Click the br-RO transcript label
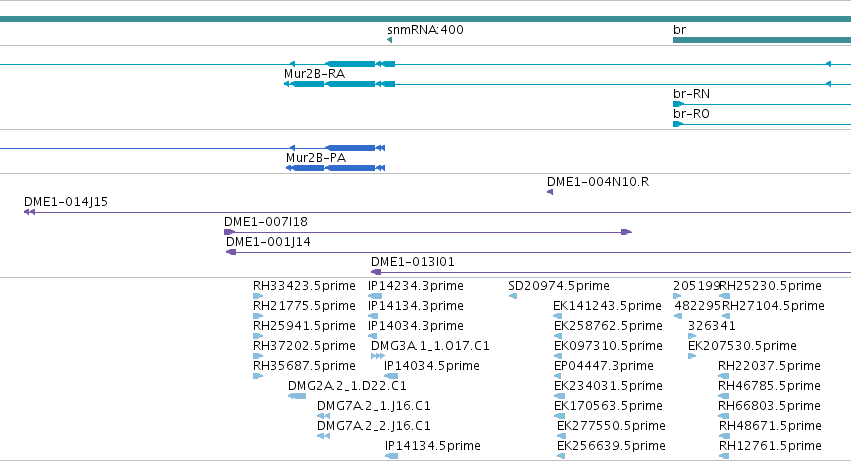This screenshot has width=851, height=461. [691, 114]
